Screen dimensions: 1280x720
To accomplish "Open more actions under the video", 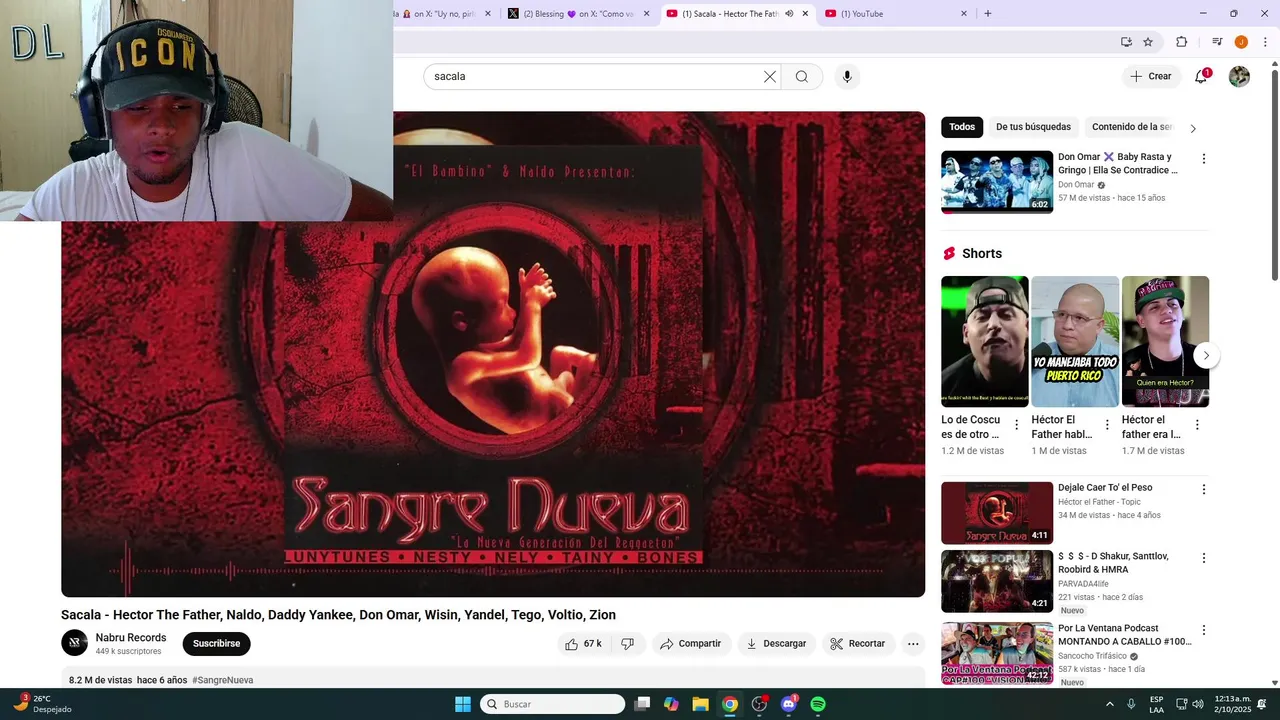I will coord(913,644).
